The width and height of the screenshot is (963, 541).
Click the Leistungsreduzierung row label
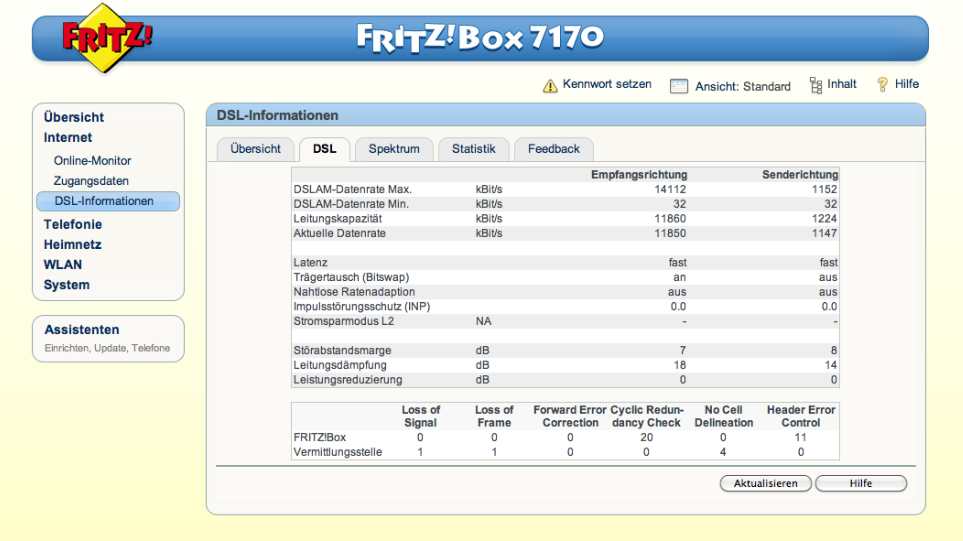coord(348,380)
